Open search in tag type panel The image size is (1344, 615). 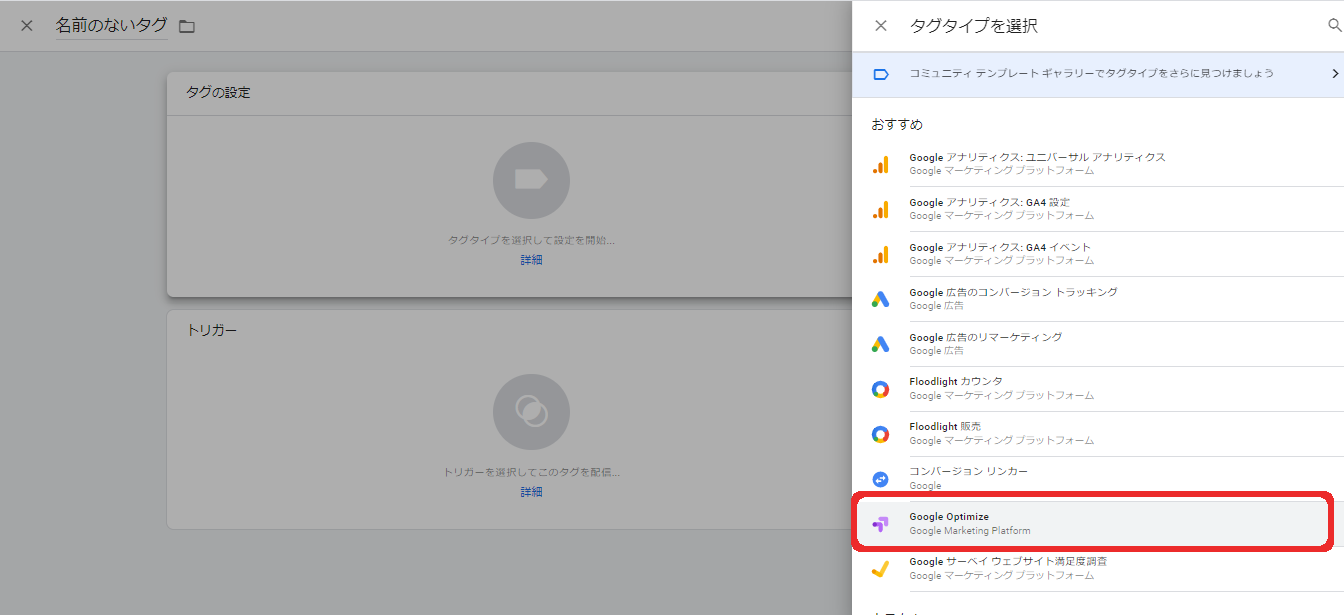click(x=1334, y=26)
